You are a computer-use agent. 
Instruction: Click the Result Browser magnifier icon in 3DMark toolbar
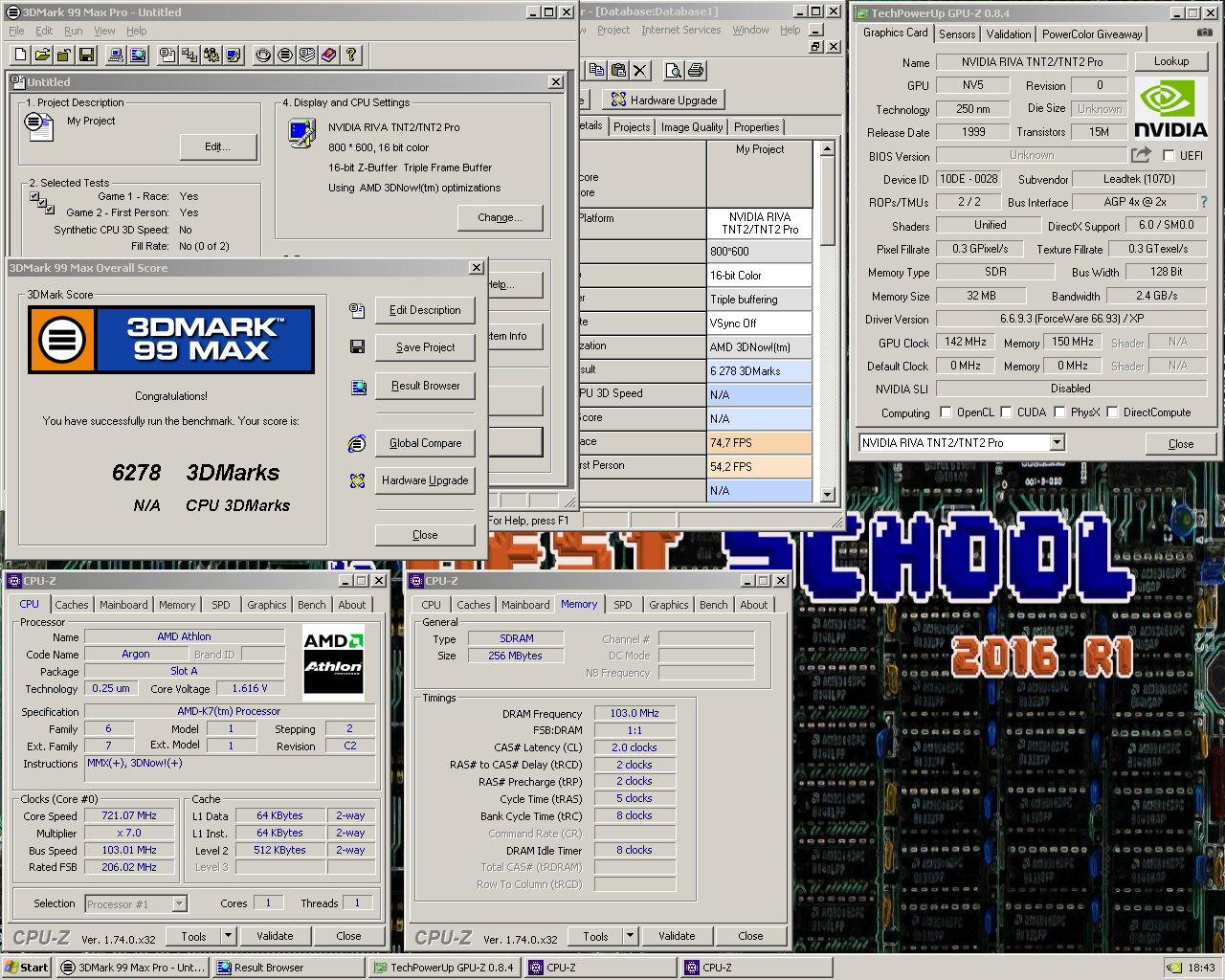pyautogui.click(x=138, y=55)
